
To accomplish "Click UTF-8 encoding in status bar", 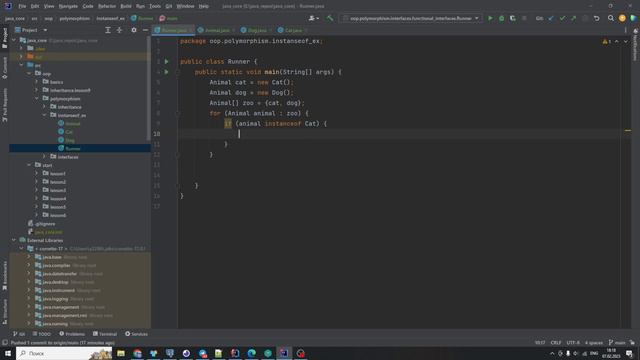I will 573,342.
